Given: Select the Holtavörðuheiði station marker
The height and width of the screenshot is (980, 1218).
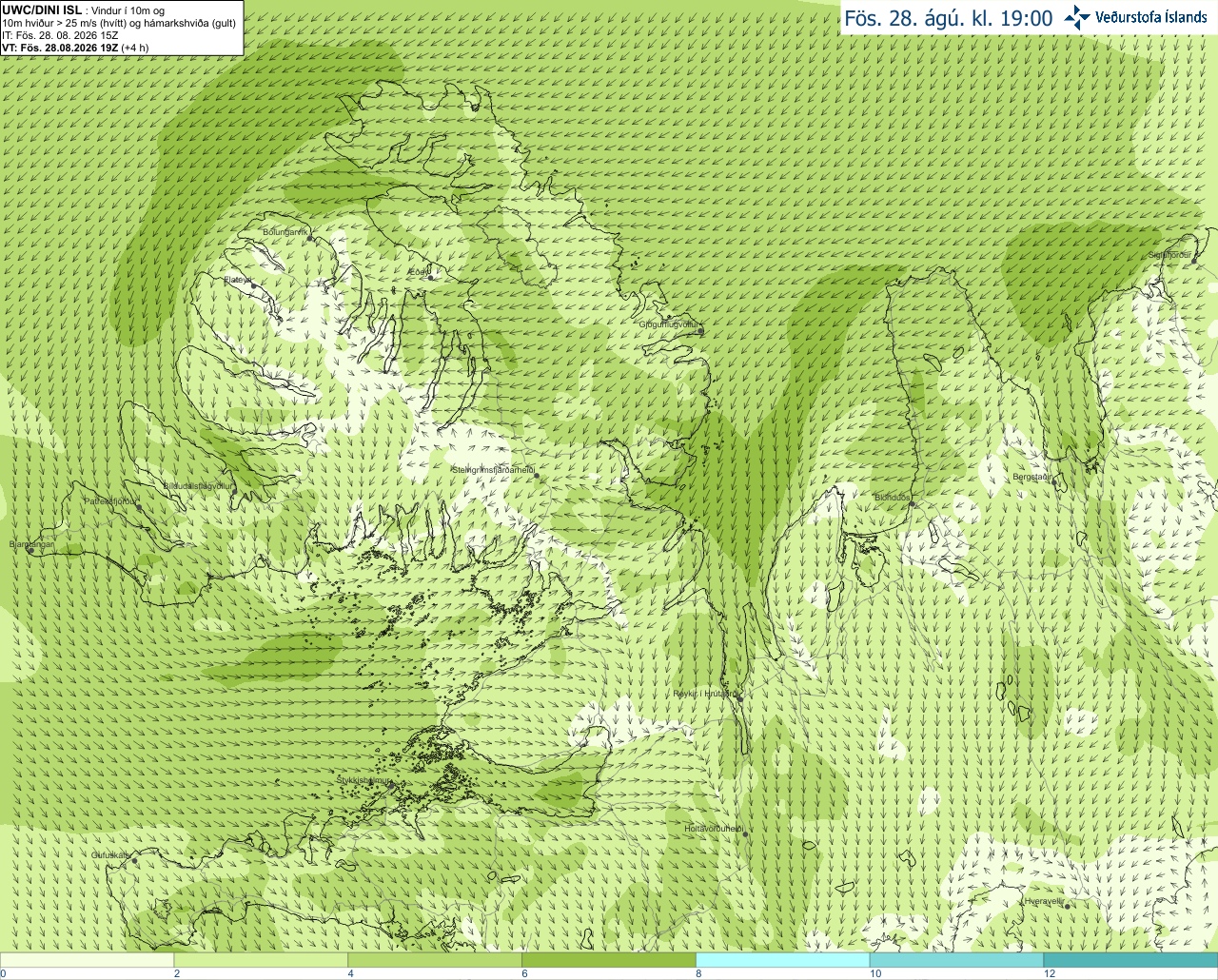Looking at the screenshot, I should (x=745, y=834).
